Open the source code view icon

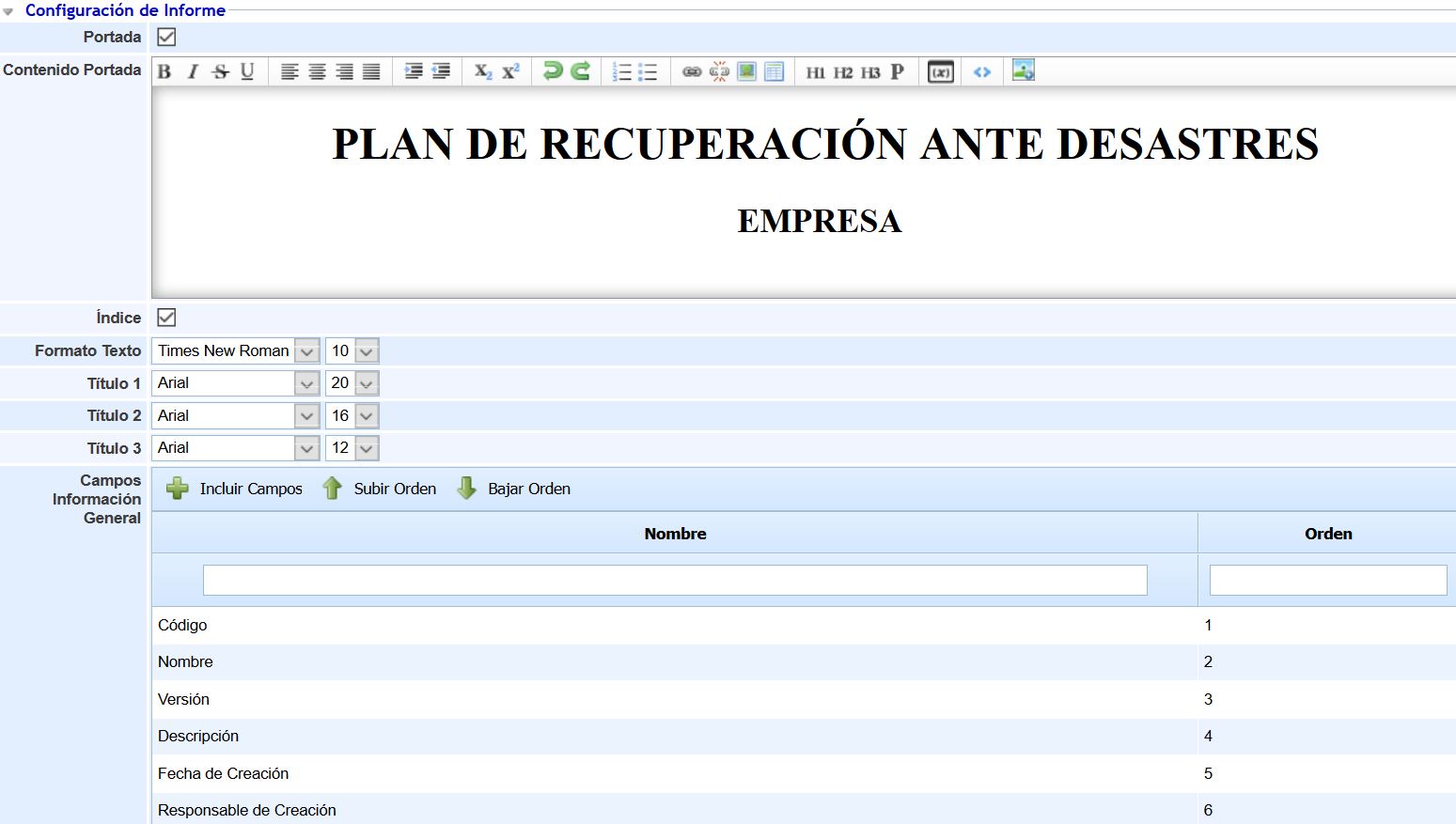point(981,70)
